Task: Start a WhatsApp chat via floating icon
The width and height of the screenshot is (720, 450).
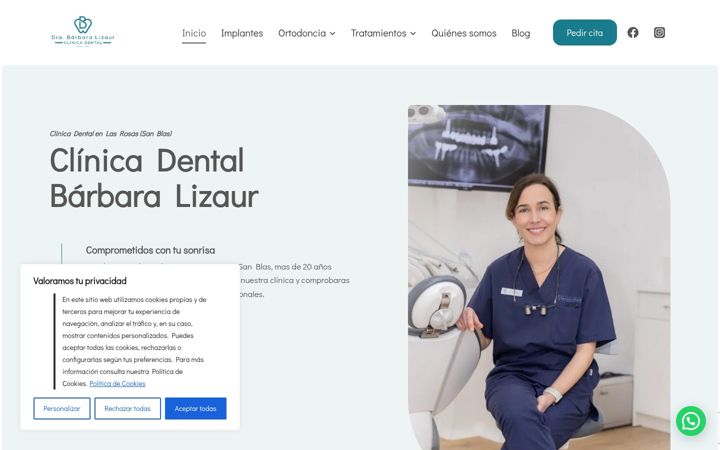Action: coord(691,421)
